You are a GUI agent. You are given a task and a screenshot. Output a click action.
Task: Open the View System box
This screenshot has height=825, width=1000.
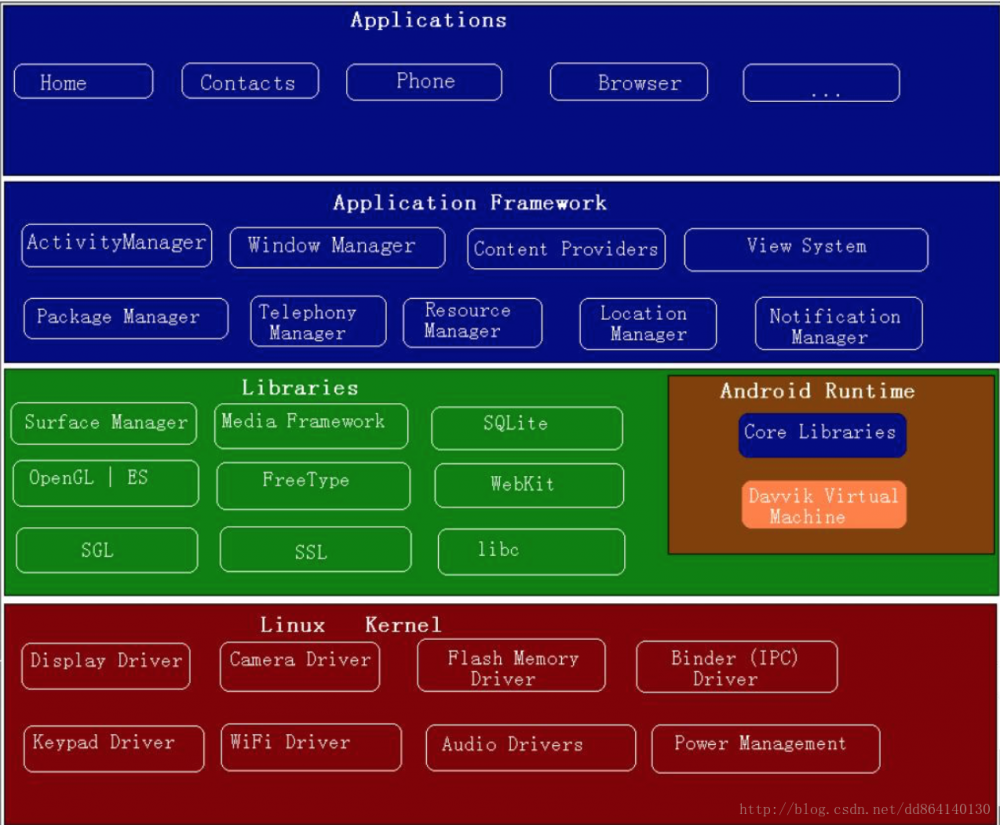pyautogui.click(x=806, y=247)
